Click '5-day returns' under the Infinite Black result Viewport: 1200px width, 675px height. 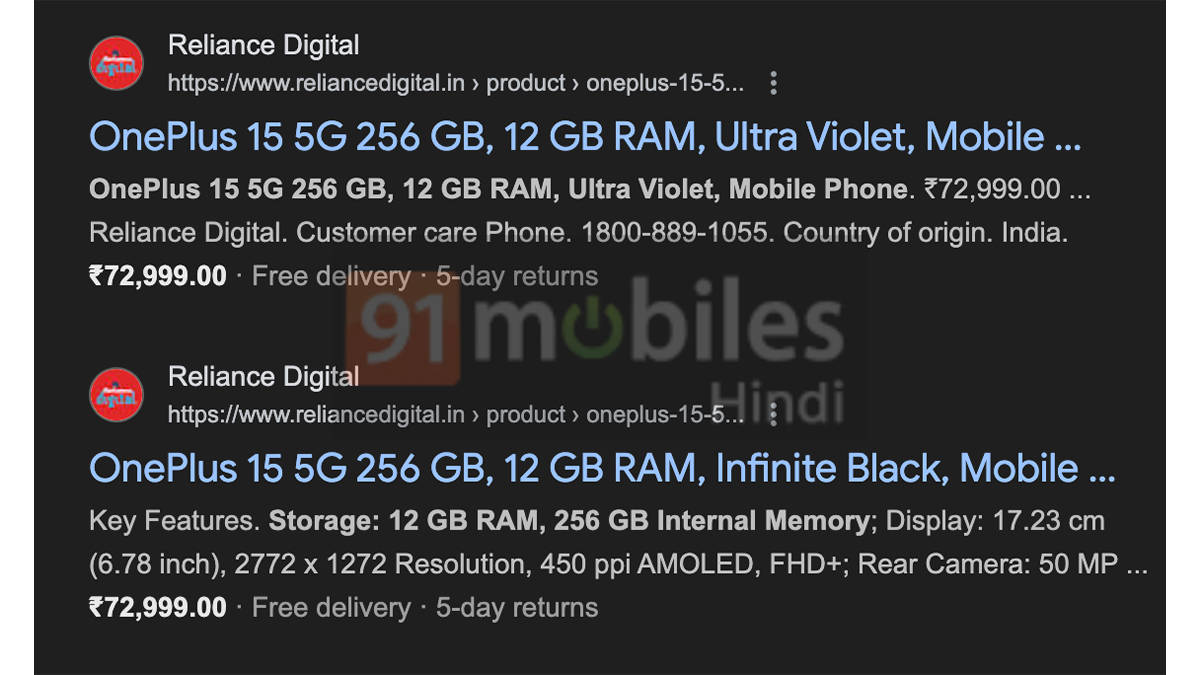(x=517, y=607)
